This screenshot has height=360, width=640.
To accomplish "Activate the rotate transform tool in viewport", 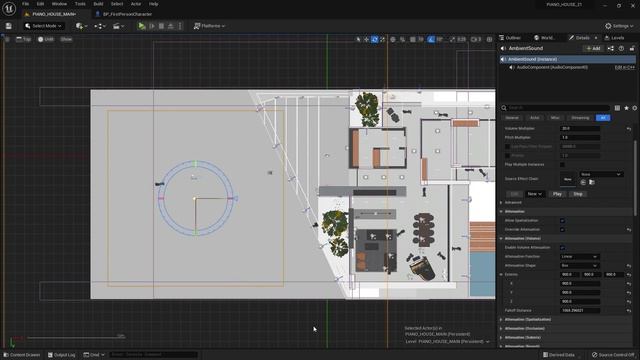I will pyautogui.click(x=374, y=40).
